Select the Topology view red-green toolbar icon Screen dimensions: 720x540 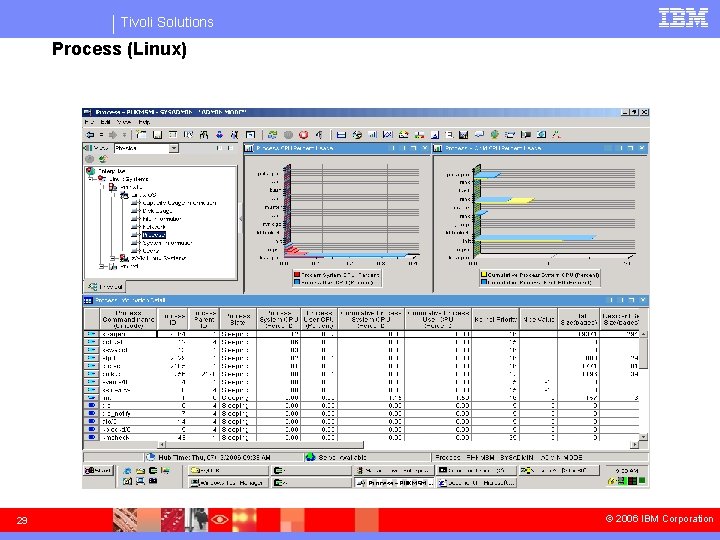(x=557, y=135)
